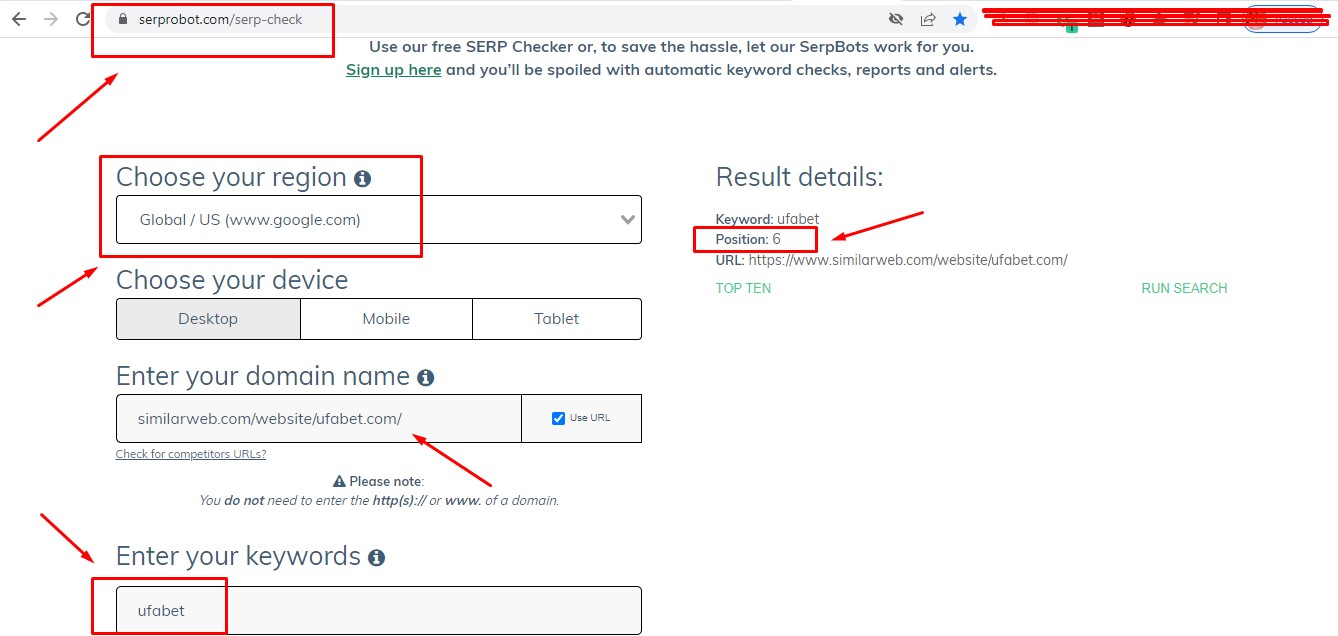Image resolution: width=1338 pixels, height=636 pixels.
Task: Click info icon next to Choose your region
Action: pyautogui.click(x=362, y=179)
